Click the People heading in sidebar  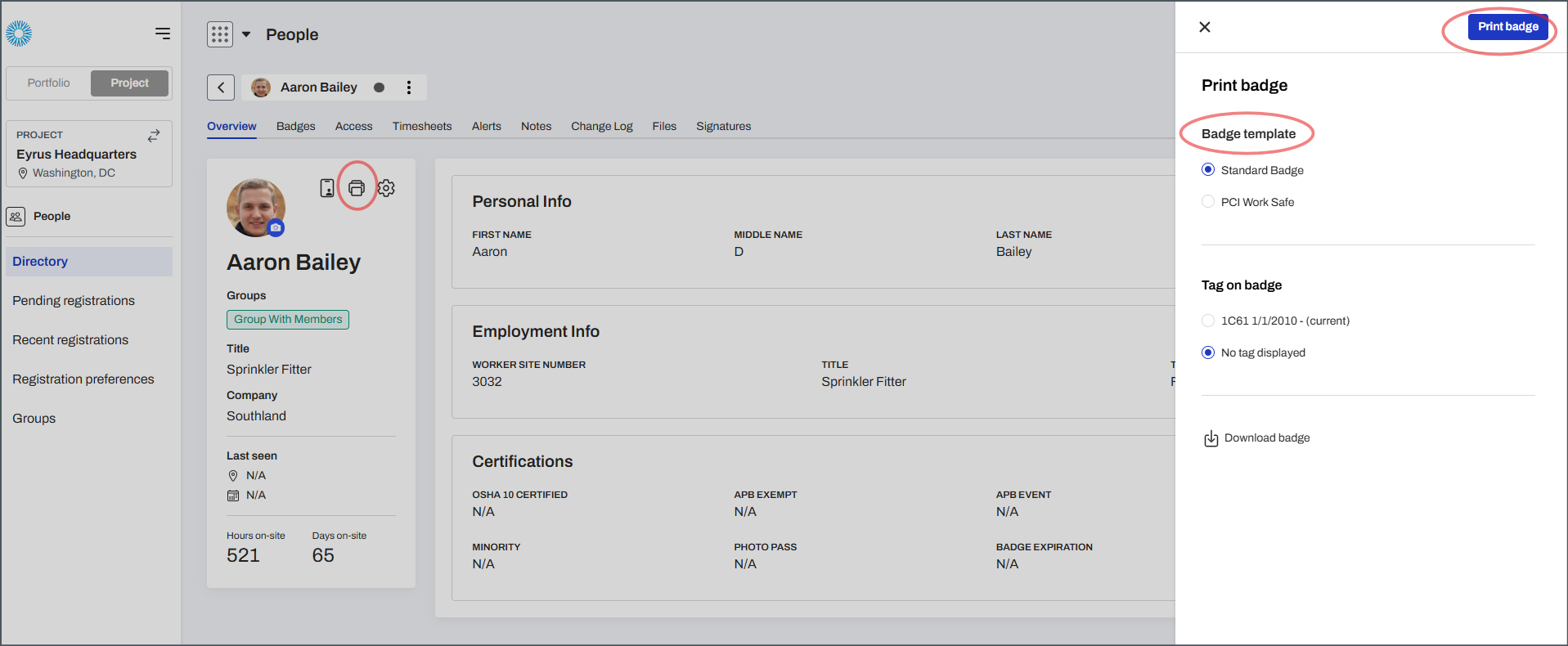coord(52,217)
